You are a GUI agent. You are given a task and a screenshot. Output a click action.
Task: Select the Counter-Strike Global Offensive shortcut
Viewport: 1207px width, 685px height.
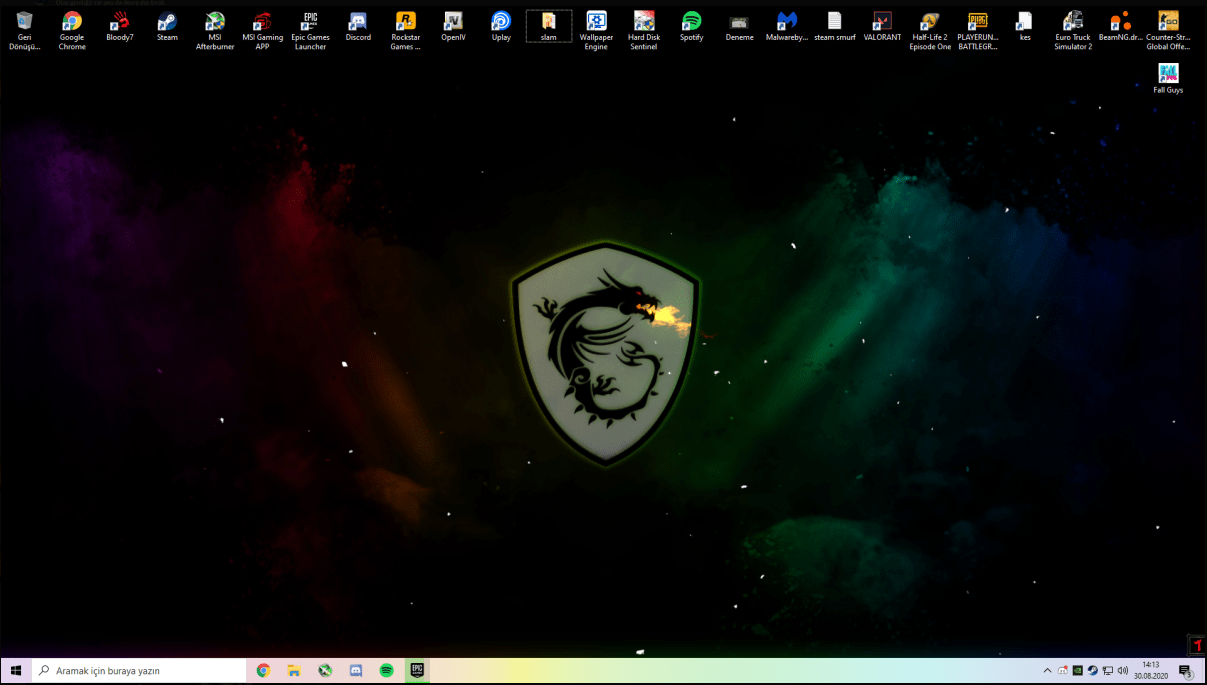pyautogui.click(x=1168, y=31)
